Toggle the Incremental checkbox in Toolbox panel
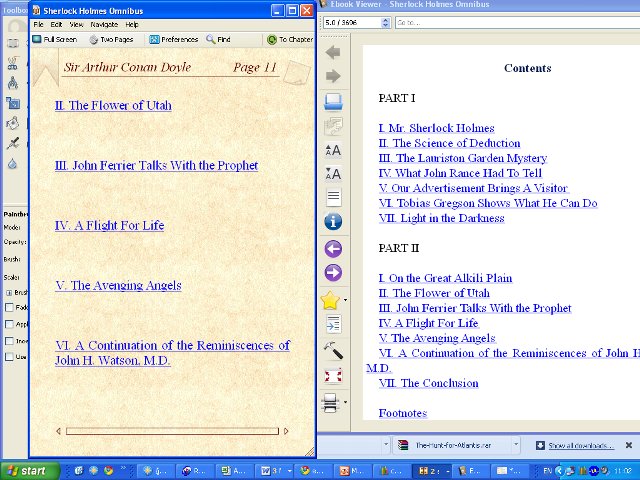This screenshot has width=640, height=480. 9,341
